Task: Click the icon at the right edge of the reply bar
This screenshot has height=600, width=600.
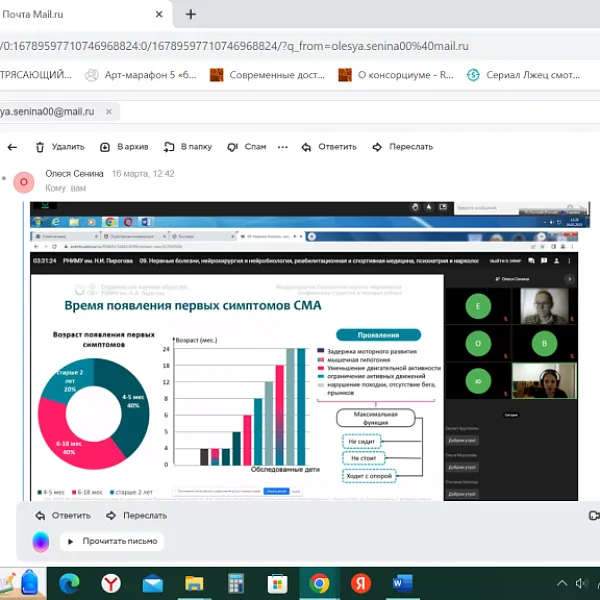Action: coord(595,515)
